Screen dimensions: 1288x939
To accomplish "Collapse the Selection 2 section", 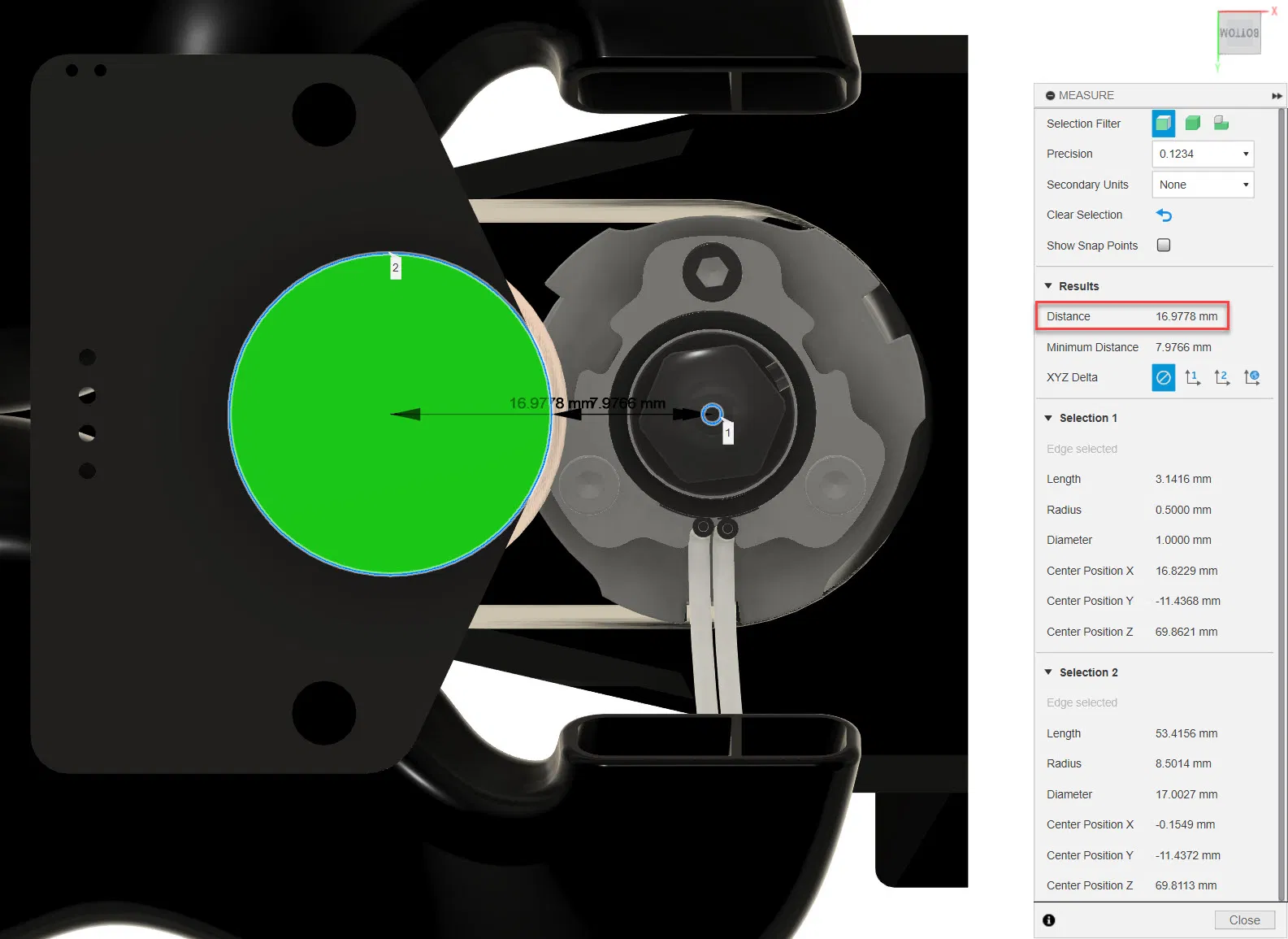I will coord(1048,672).
